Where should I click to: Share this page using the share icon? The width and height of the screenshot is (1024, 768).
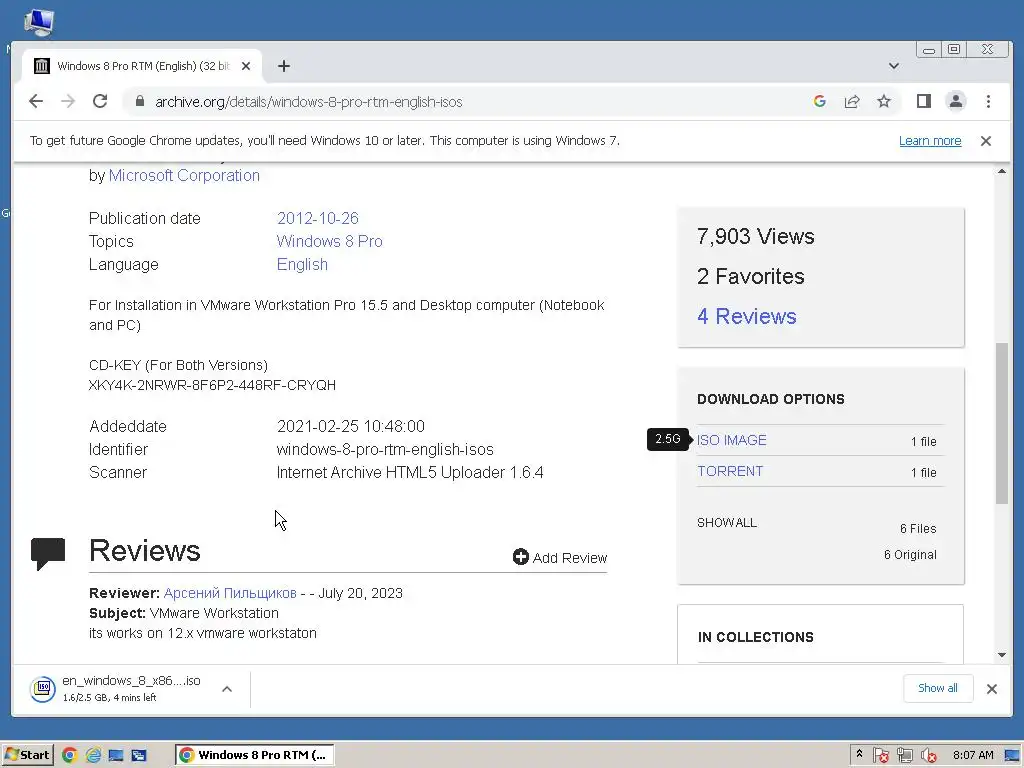(852, 101)
